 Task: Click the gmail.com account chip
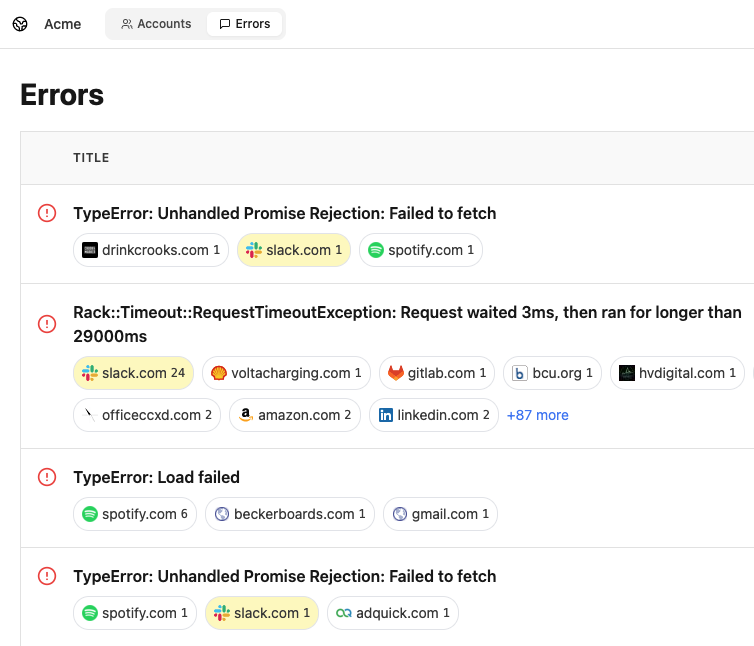coord(440,514)
